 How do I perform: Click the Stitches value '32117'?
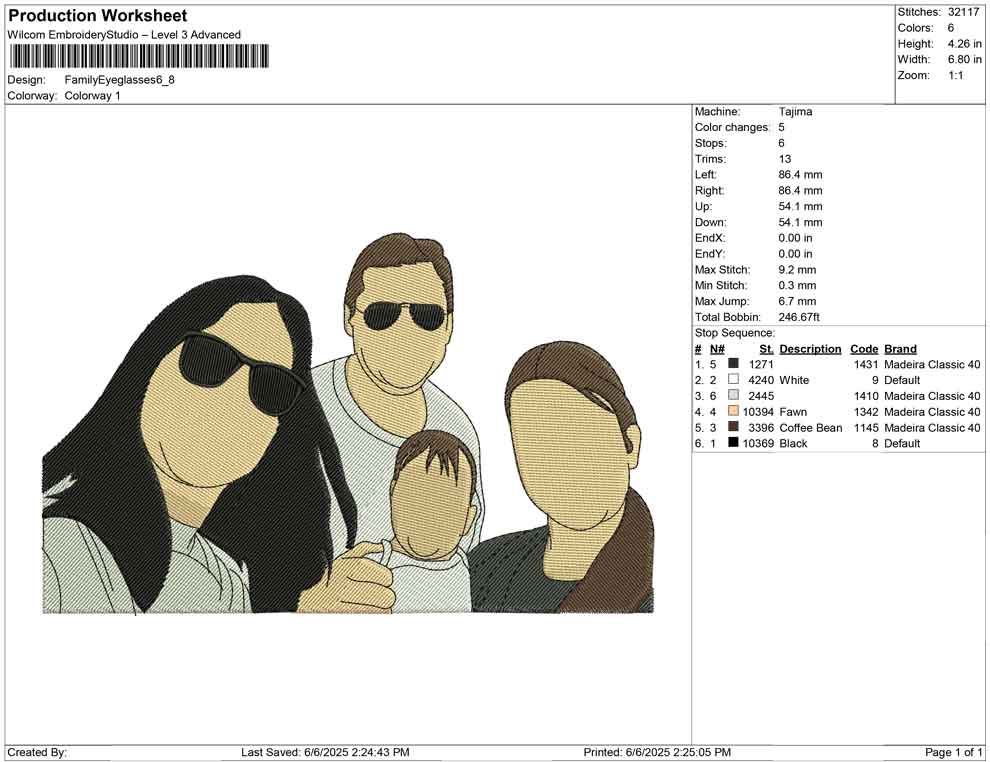click(963, 12)
